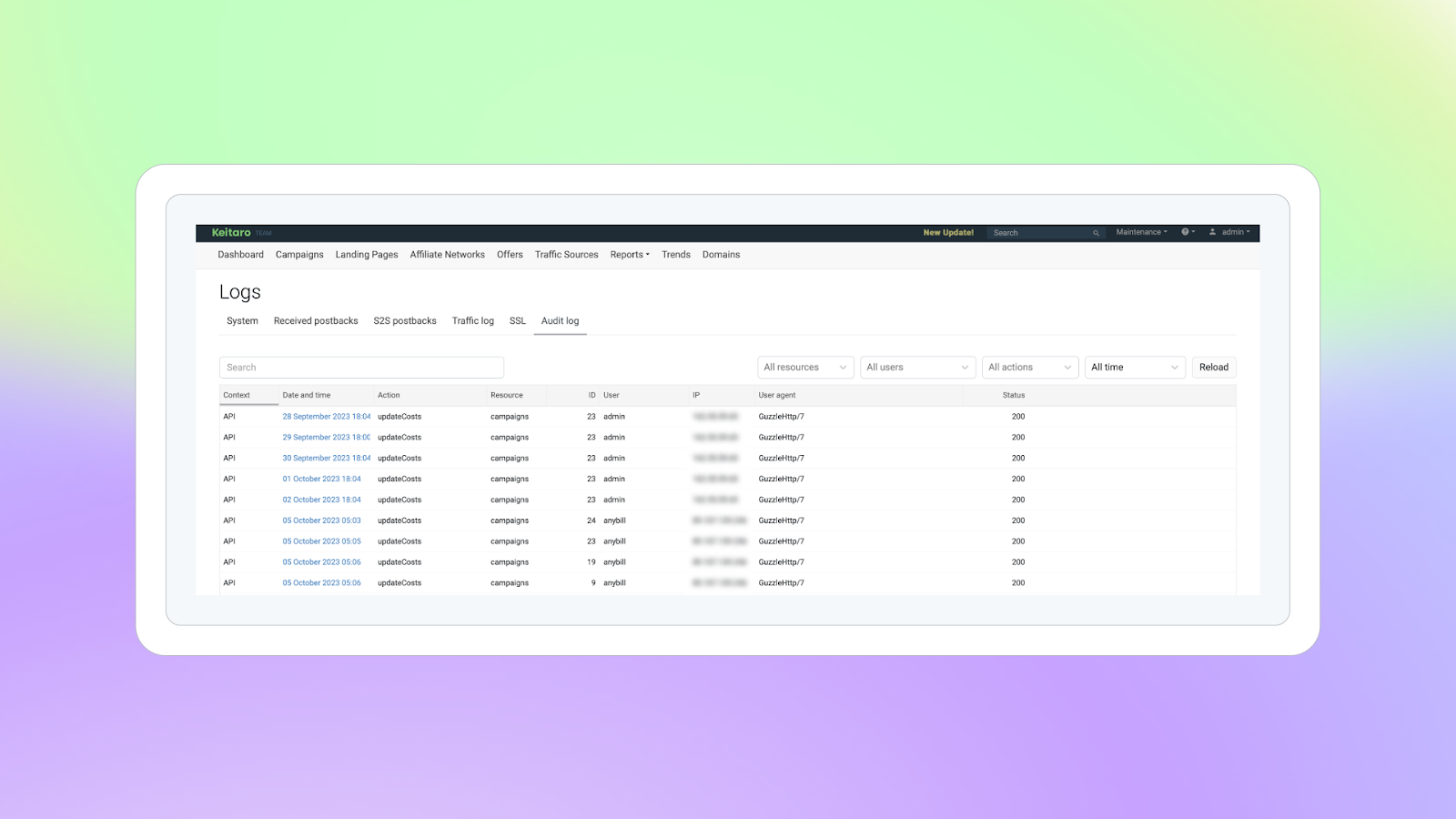Click campaigns in 02 October row

510,500
